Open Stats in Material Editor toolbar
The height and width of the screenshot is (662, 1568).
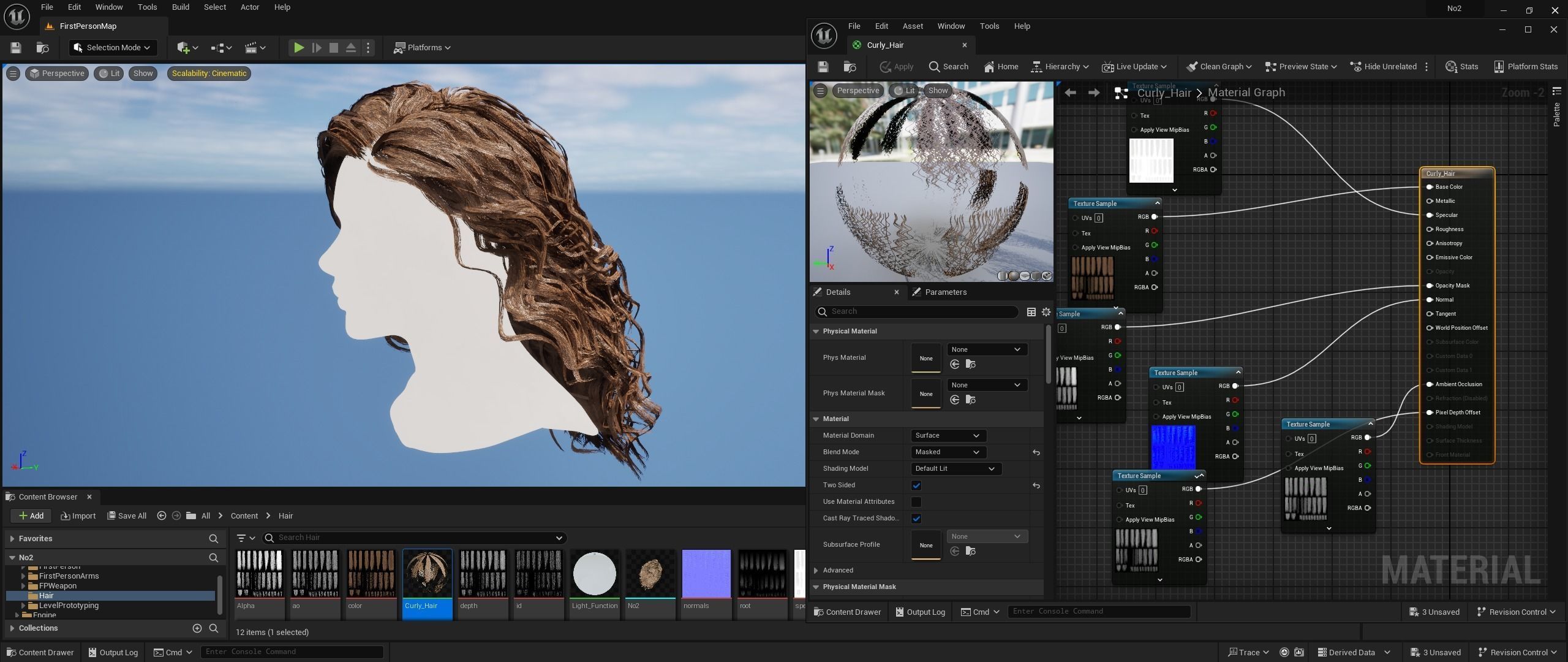pyautogui.click(x=1462, y=67)
